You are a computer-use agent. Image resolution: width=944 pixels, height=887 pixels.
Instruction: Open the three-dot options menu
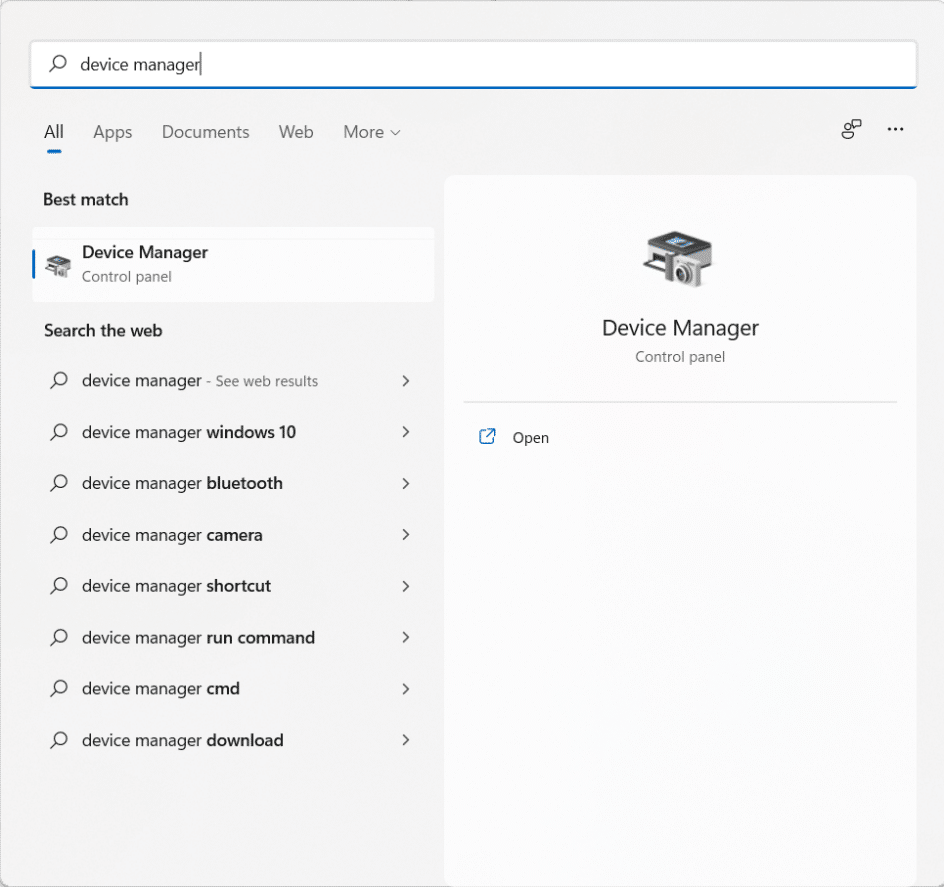click(x=895, y=130)
